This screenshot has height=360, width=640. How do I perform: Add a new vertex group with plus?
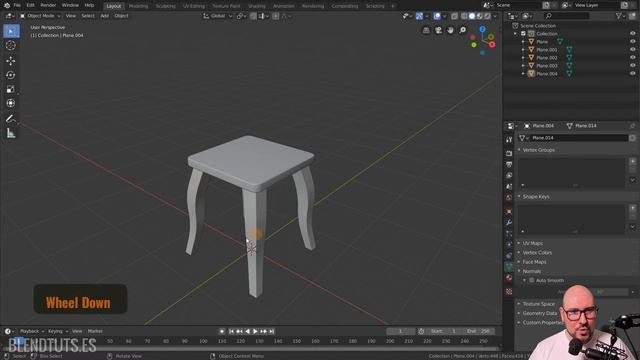(x=633, y=161)
